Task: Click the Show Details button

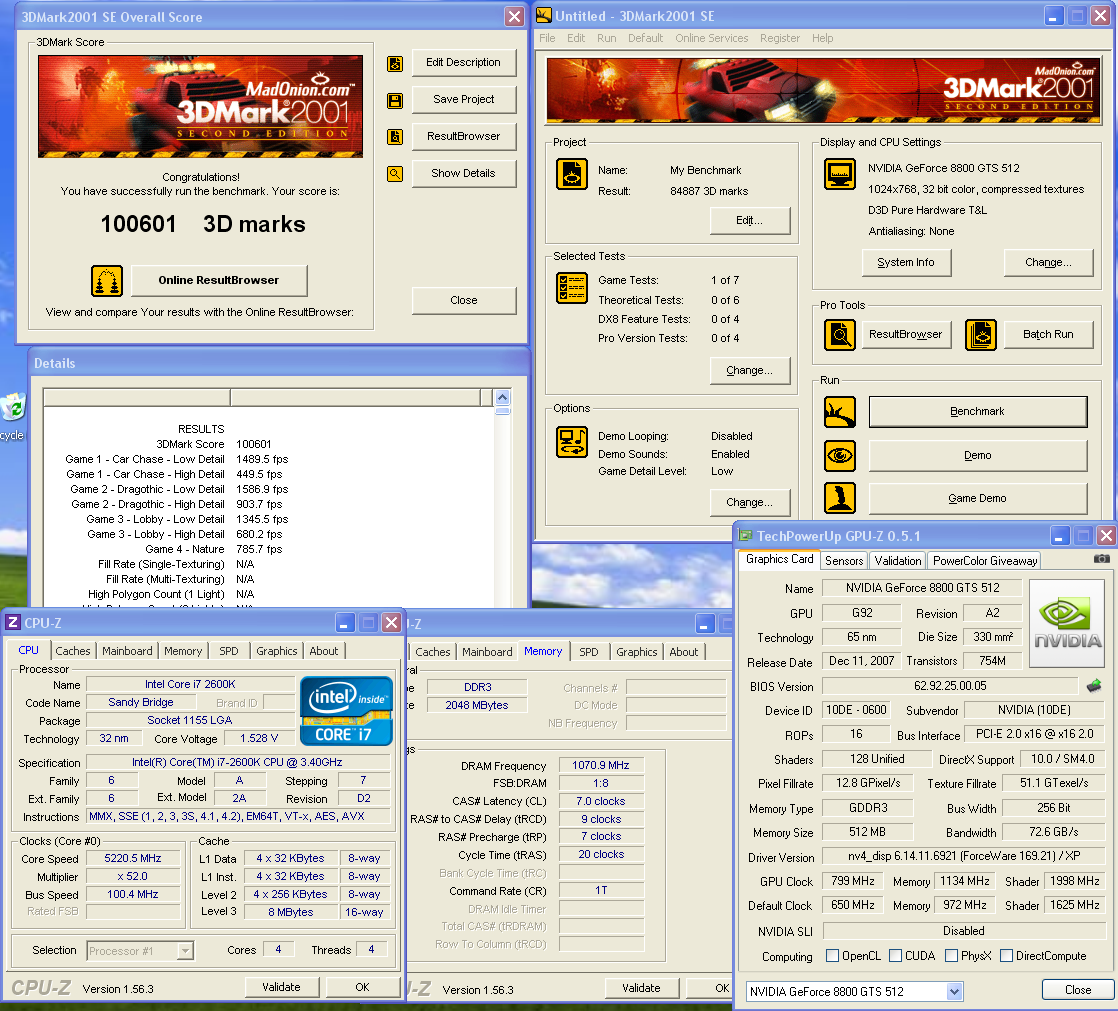Action: coord(463,173)
